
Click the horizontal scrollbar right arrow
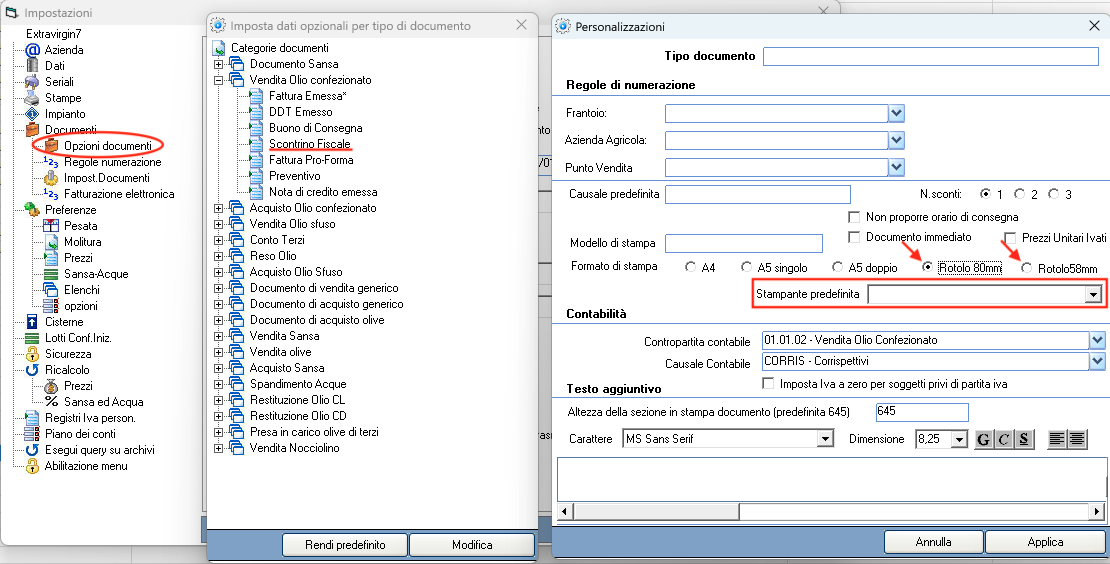coord(1097,511)
